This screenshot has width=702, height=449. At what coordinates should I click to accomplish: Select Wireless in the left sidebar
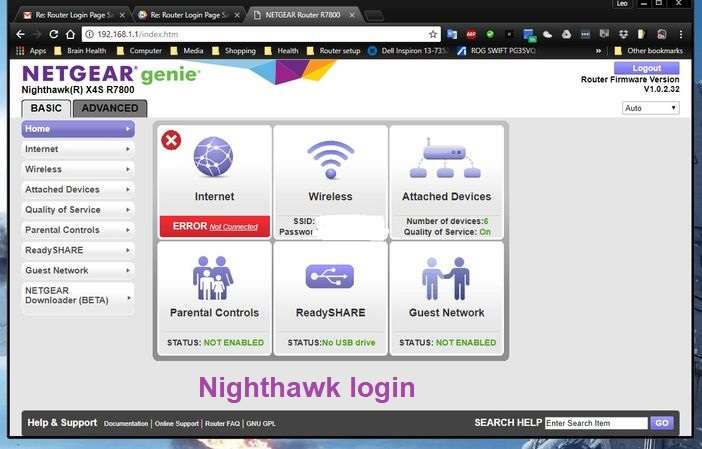coord(77,169)
